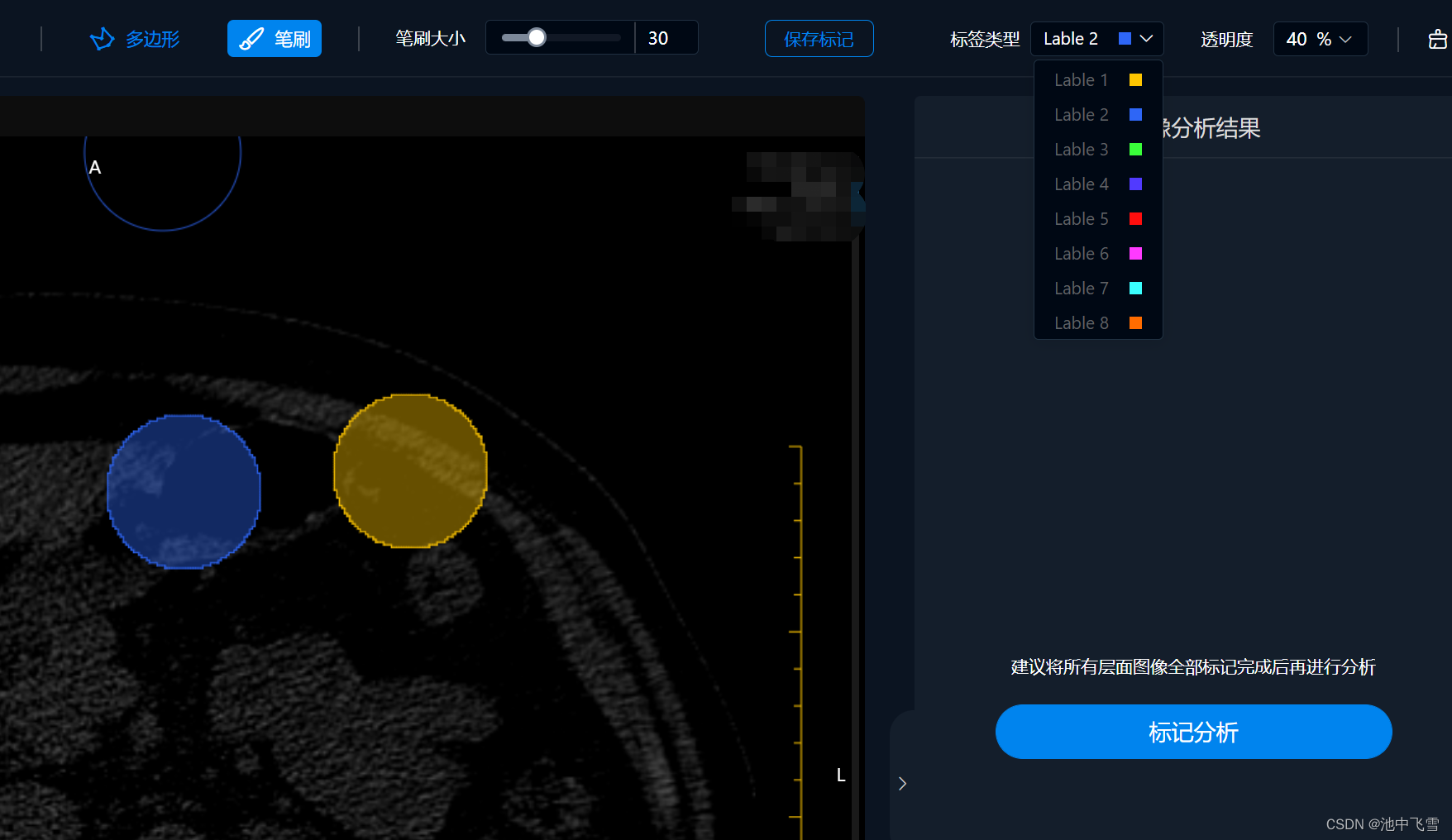Open the 标签类型 label type dropdown
Viewport: 1452px width, 840px height.
(x=1096, y=38)
